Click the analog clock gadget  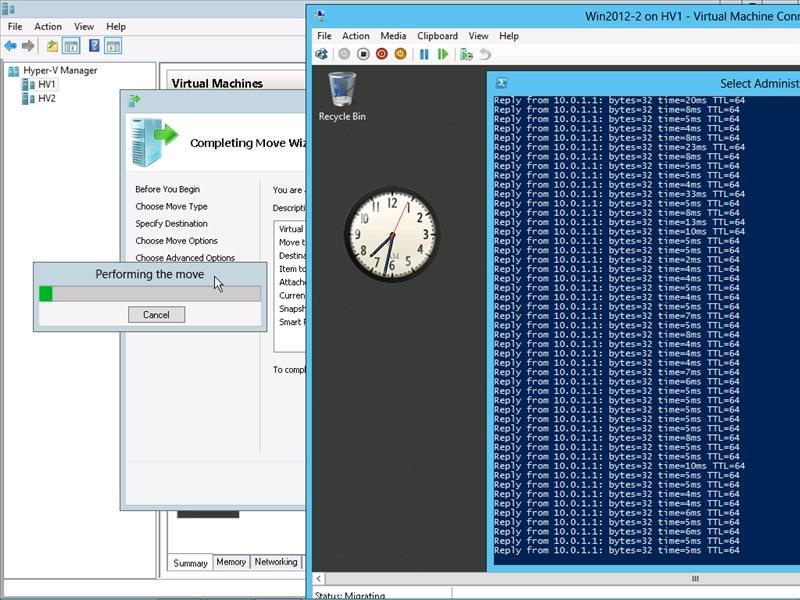coord(392,234)
